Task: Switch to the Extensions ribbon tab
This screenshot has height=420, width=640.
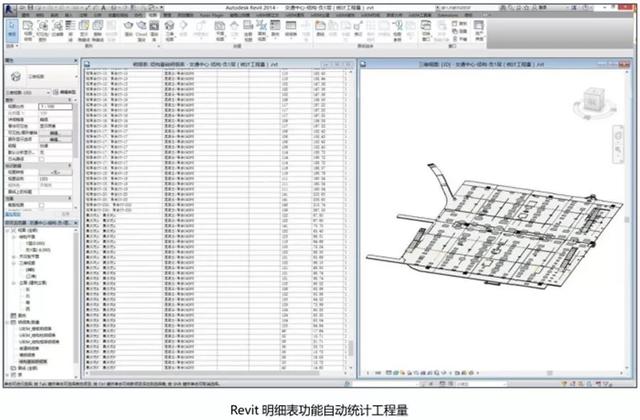Action: pos(448,15)
